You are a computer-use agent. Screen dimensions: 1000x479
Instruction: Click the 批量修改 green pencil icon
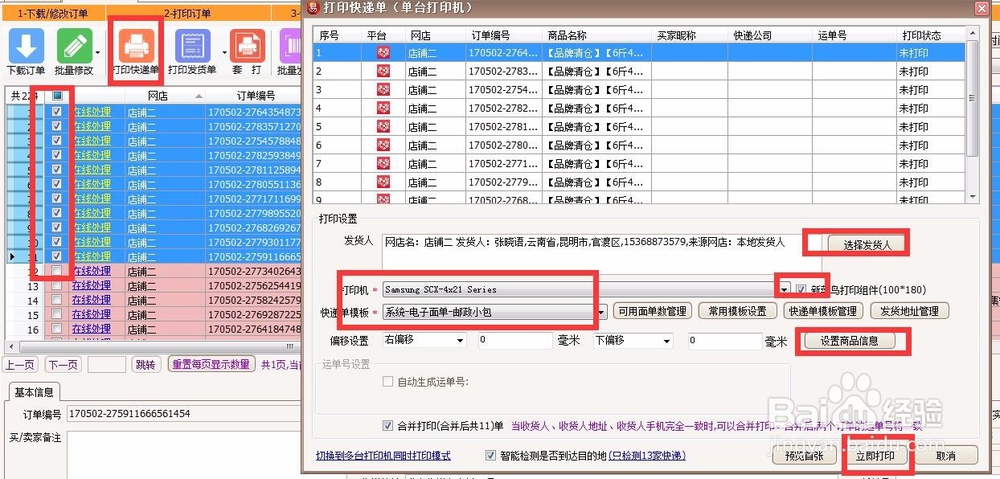click(75, 45)
